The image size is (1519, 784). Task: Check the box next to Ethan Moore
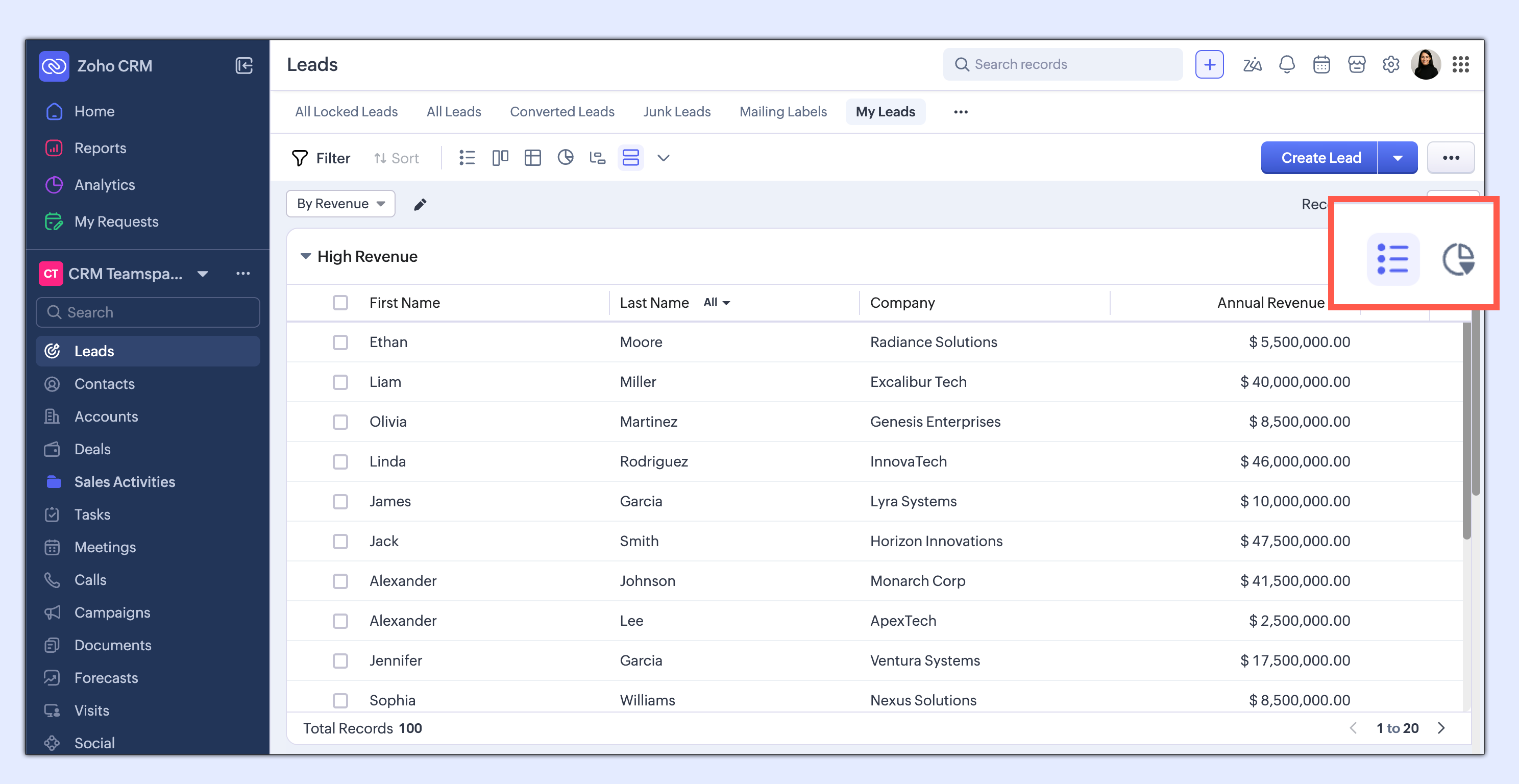tap(340, 342)
